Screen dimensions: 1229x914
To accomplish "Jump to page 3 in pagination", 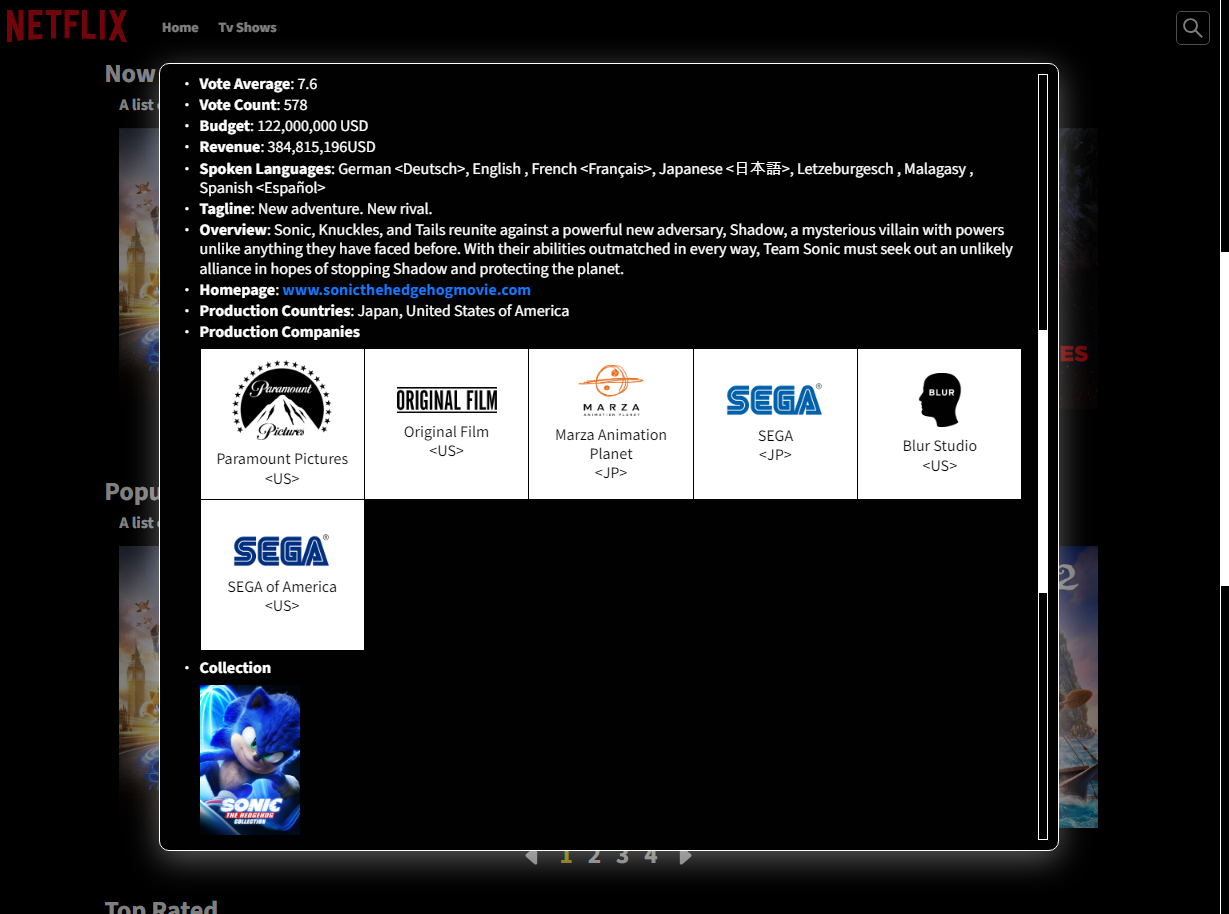I will 622,857.
